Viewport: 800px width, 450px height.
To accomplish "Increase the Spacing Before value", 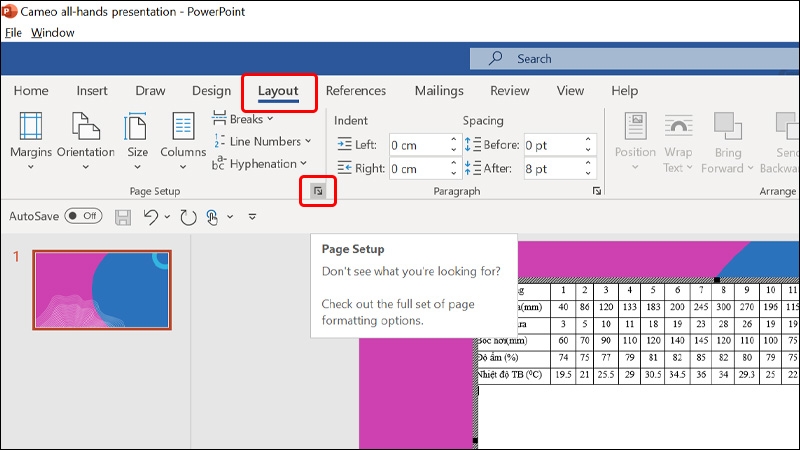I will (588, 139).
